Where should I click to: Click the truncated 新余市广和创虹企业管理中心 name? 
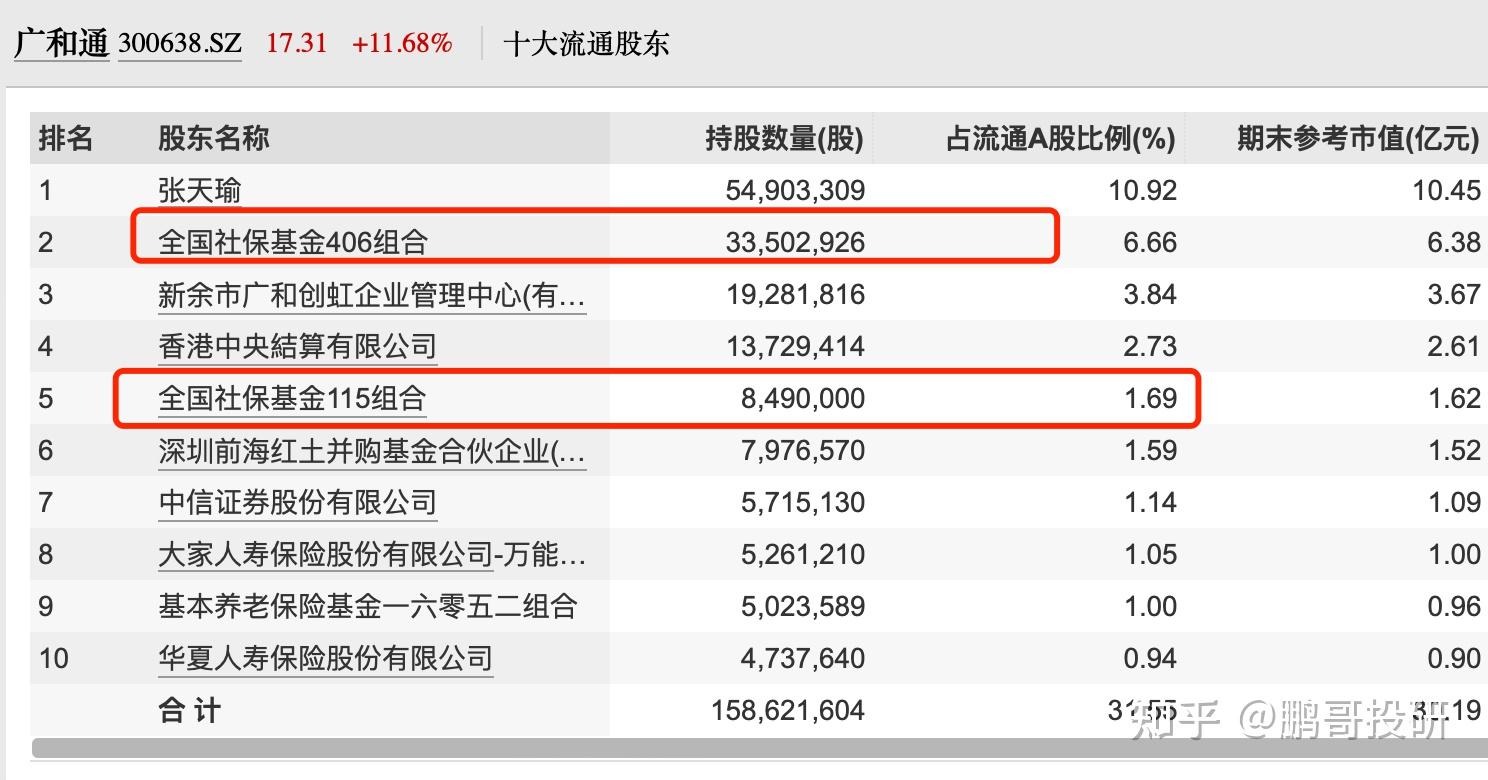(370, 294)
